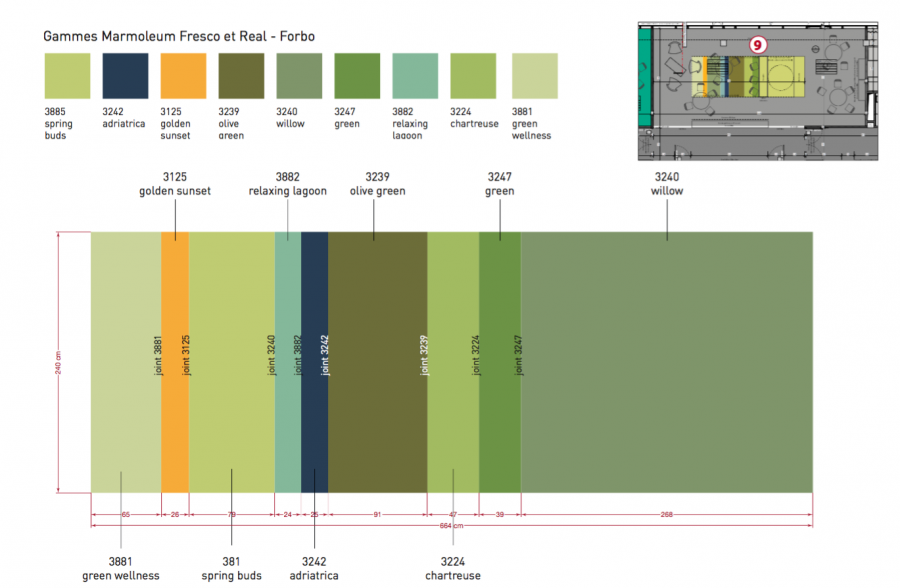Click the 3247 green legend swatch

pyautogui.click(x=357, y=76)
